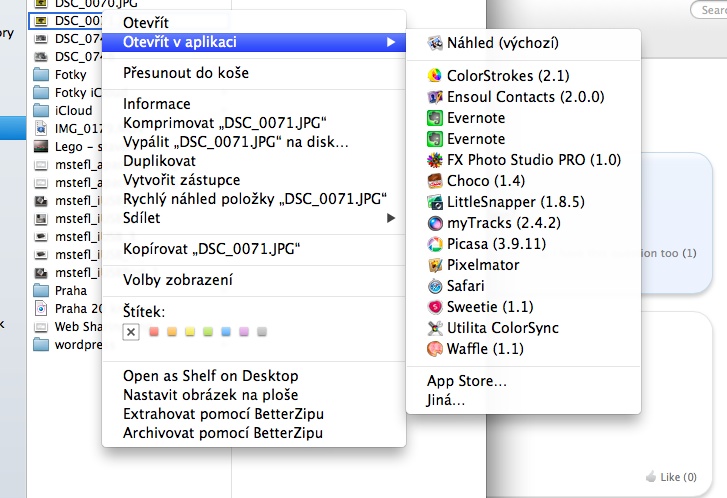
Task: Click the Like (0) link
Action: coord(679,476)
